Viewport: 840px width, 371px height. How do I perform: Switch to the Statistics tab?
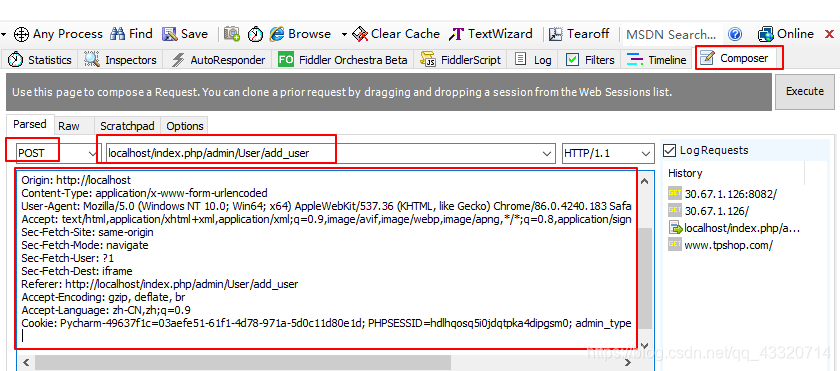tap(39, 59)
